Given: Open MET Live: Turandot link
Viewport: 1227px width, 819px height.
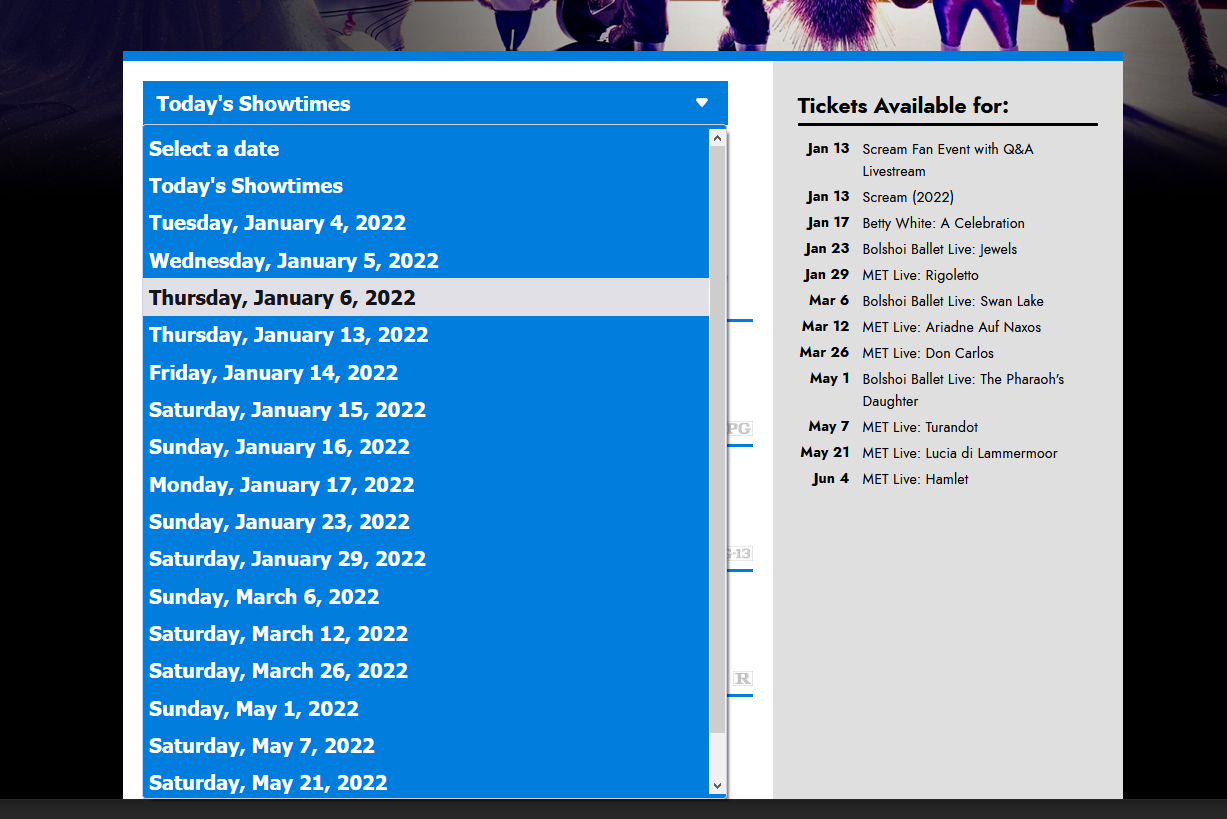Looking at the screenshot, I should point(920,427).
